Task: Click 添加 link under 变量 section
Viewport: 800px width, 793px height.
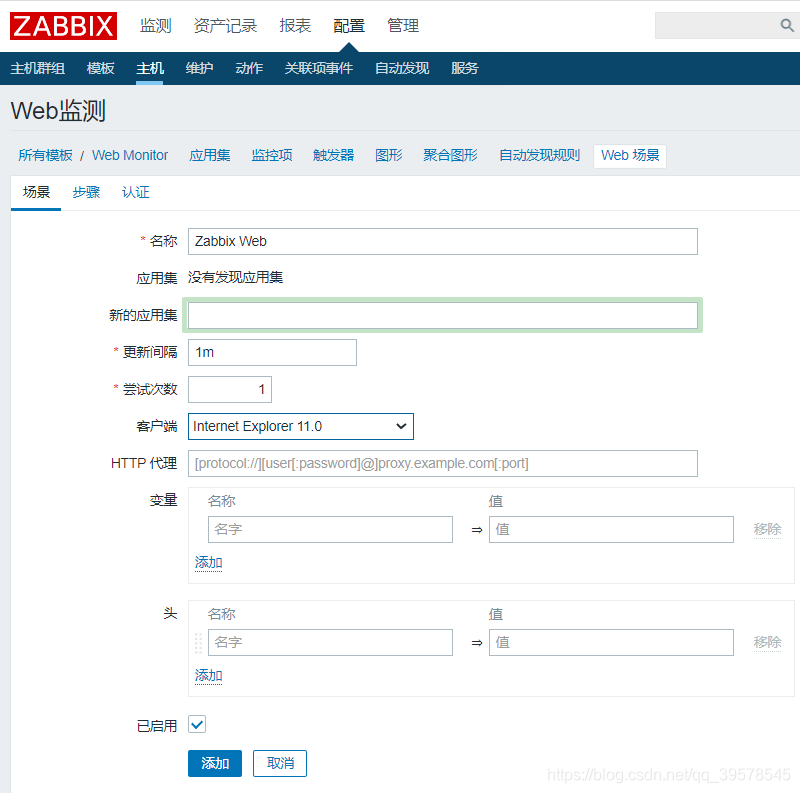Action: [208, 562]
